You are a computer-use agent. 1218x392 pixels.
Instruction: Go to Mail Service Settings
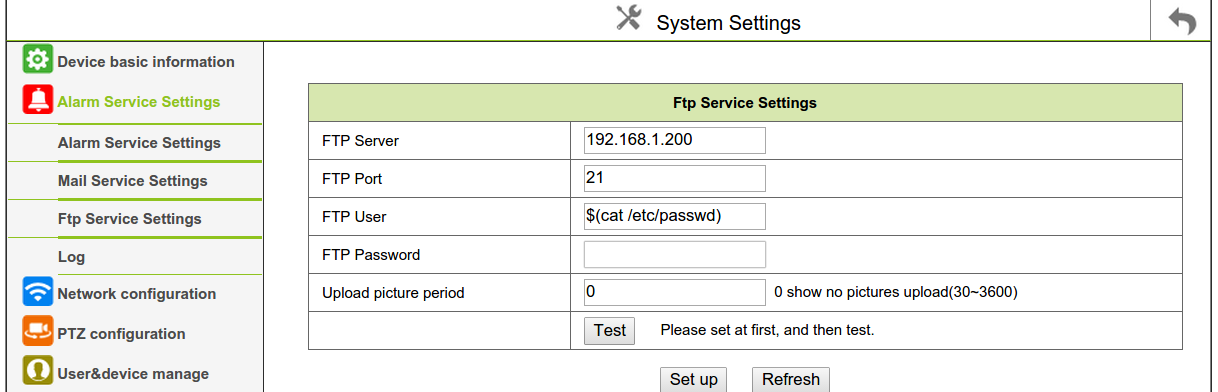point(133,181)
